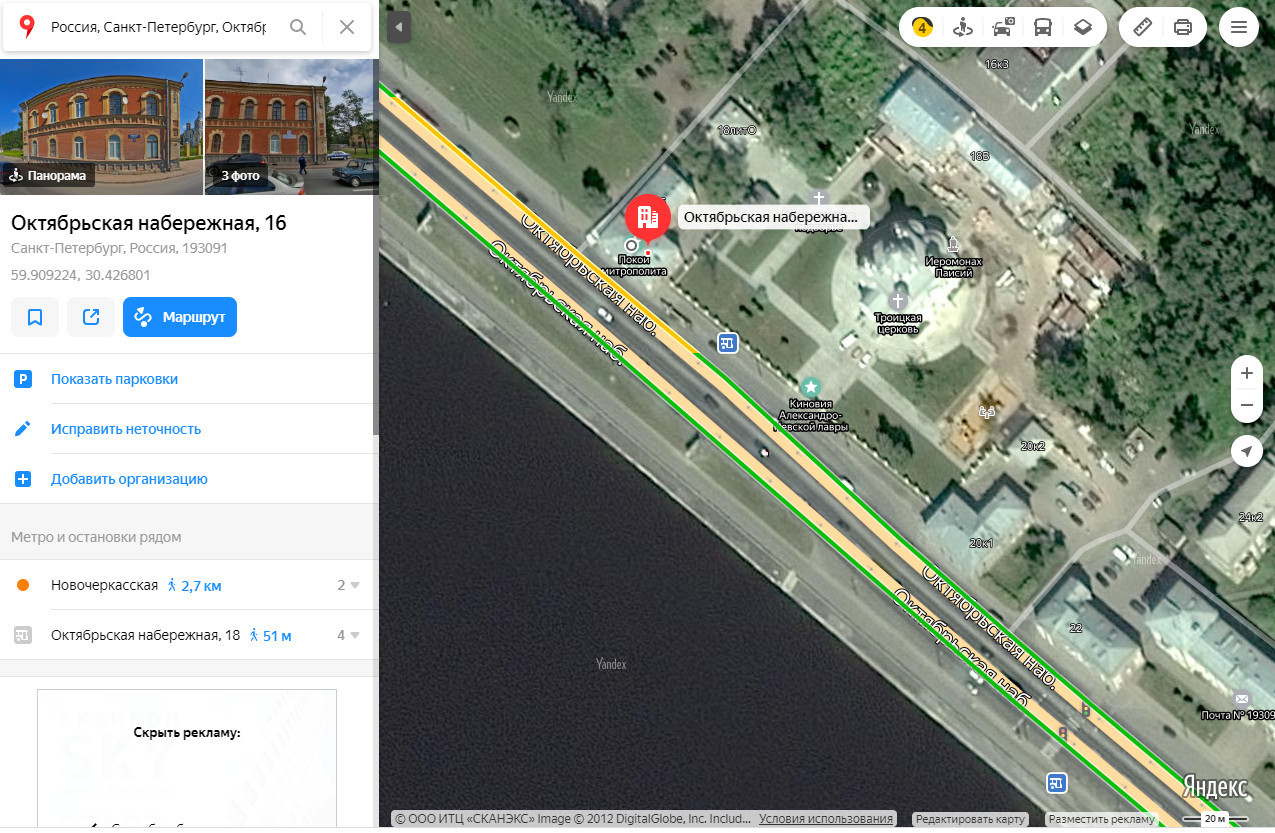1275x833 pixels.
Task: Click the orange metro line dot icon
Action: pyautogui.click(x=23, y=585)
